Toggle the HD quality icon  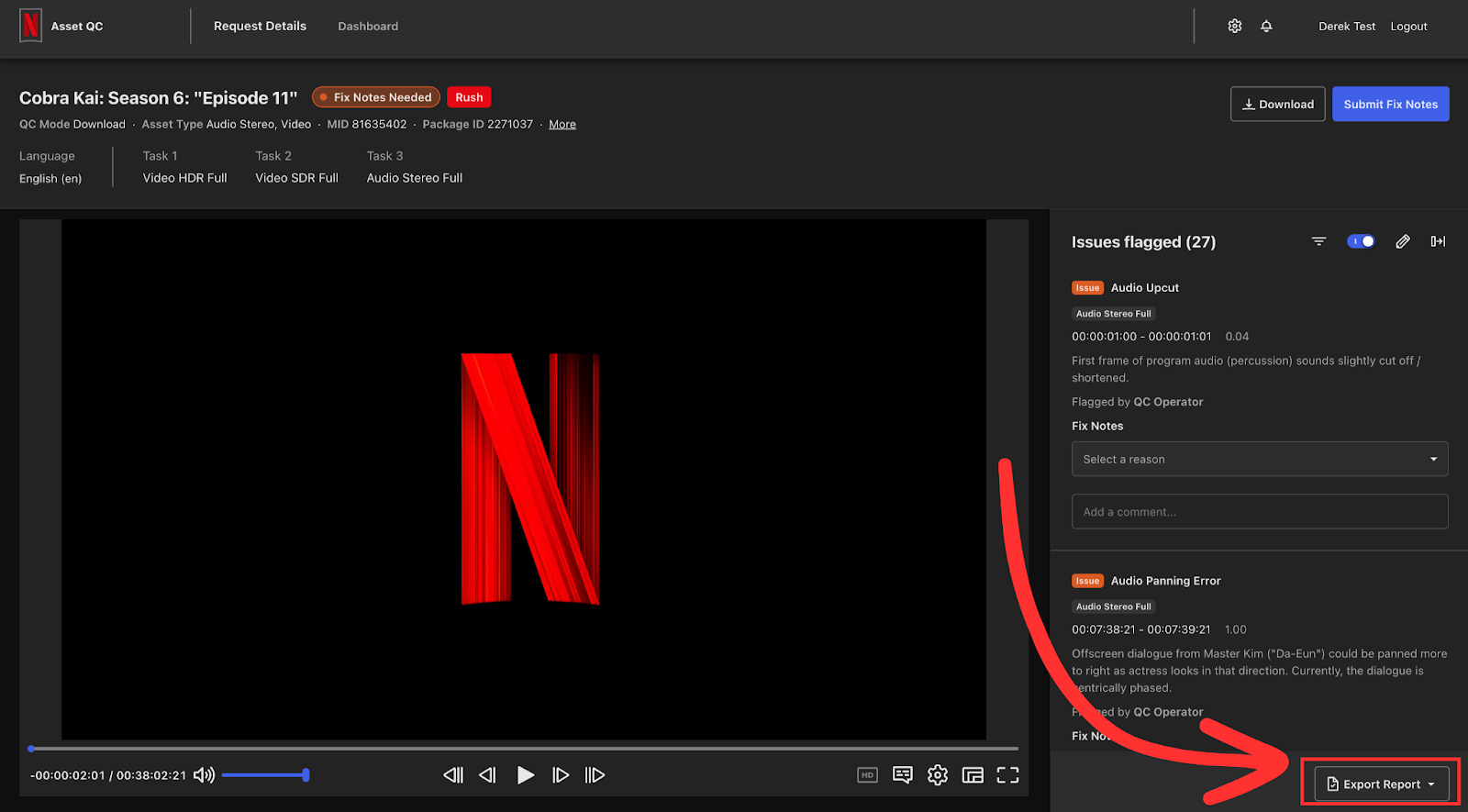click(867, 775)
